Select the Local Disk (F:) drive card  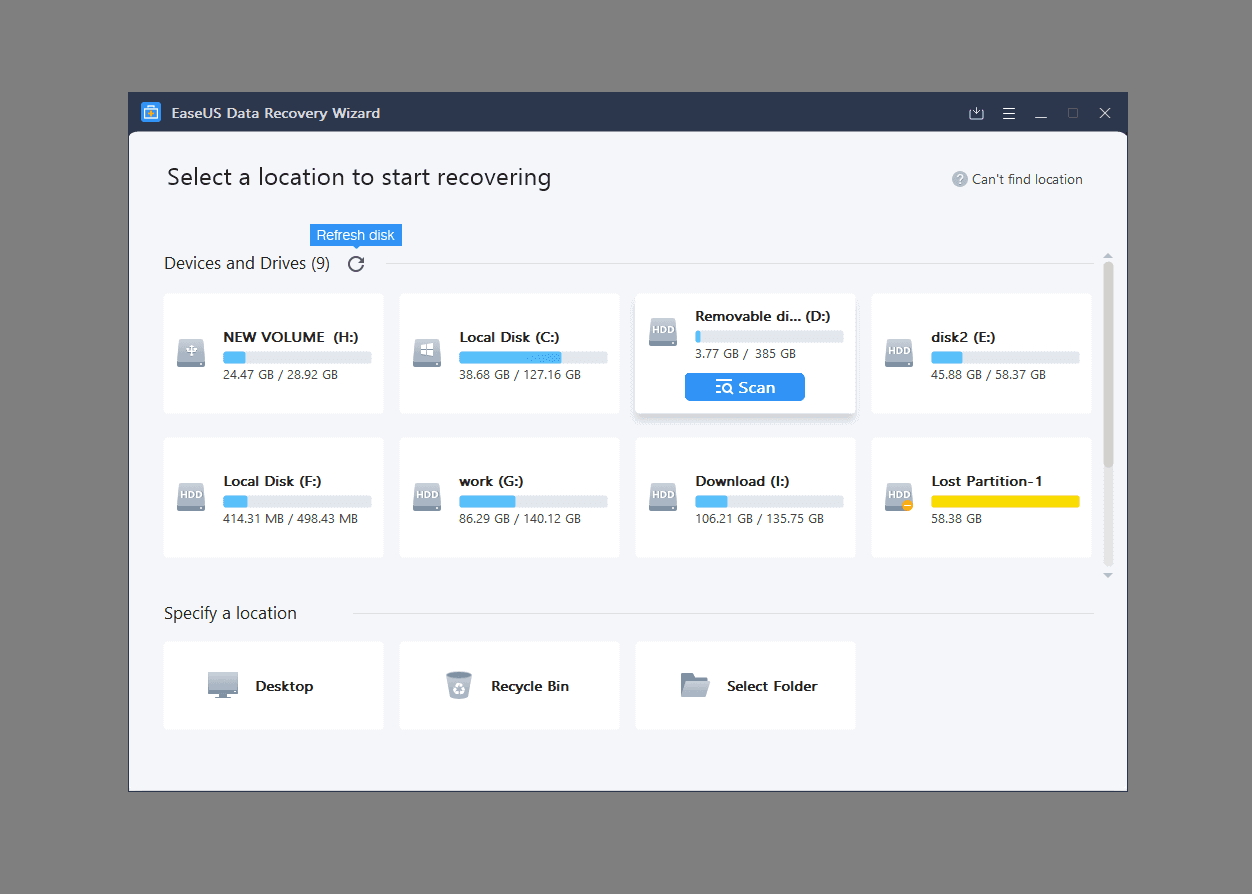[272, 496]
